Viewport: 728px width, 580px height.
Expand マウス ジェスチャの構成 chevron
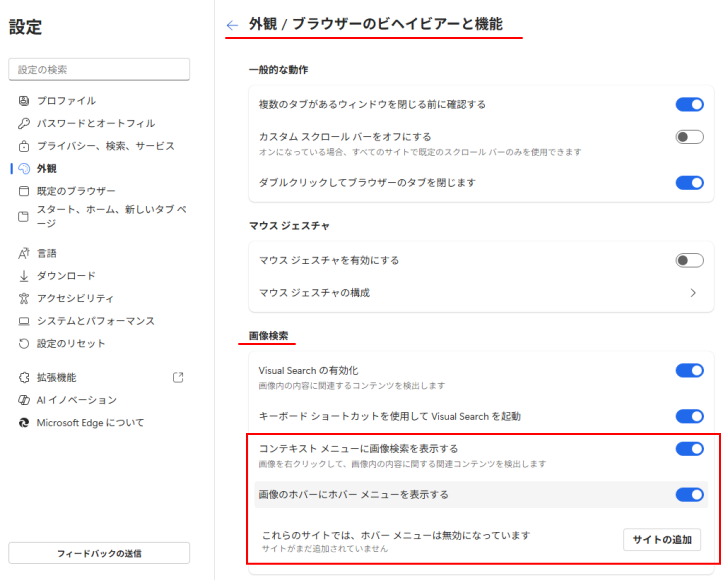693,293
